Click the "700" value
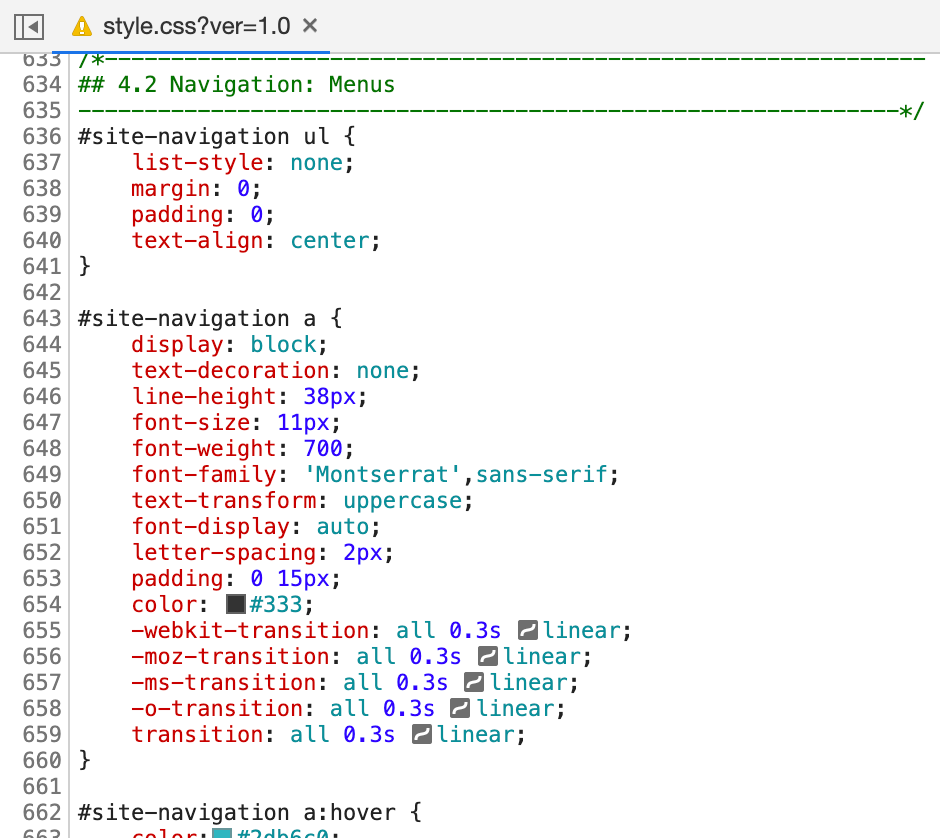Image resolution: width=940 pixels, height=838 pixels. pos(323,448)
